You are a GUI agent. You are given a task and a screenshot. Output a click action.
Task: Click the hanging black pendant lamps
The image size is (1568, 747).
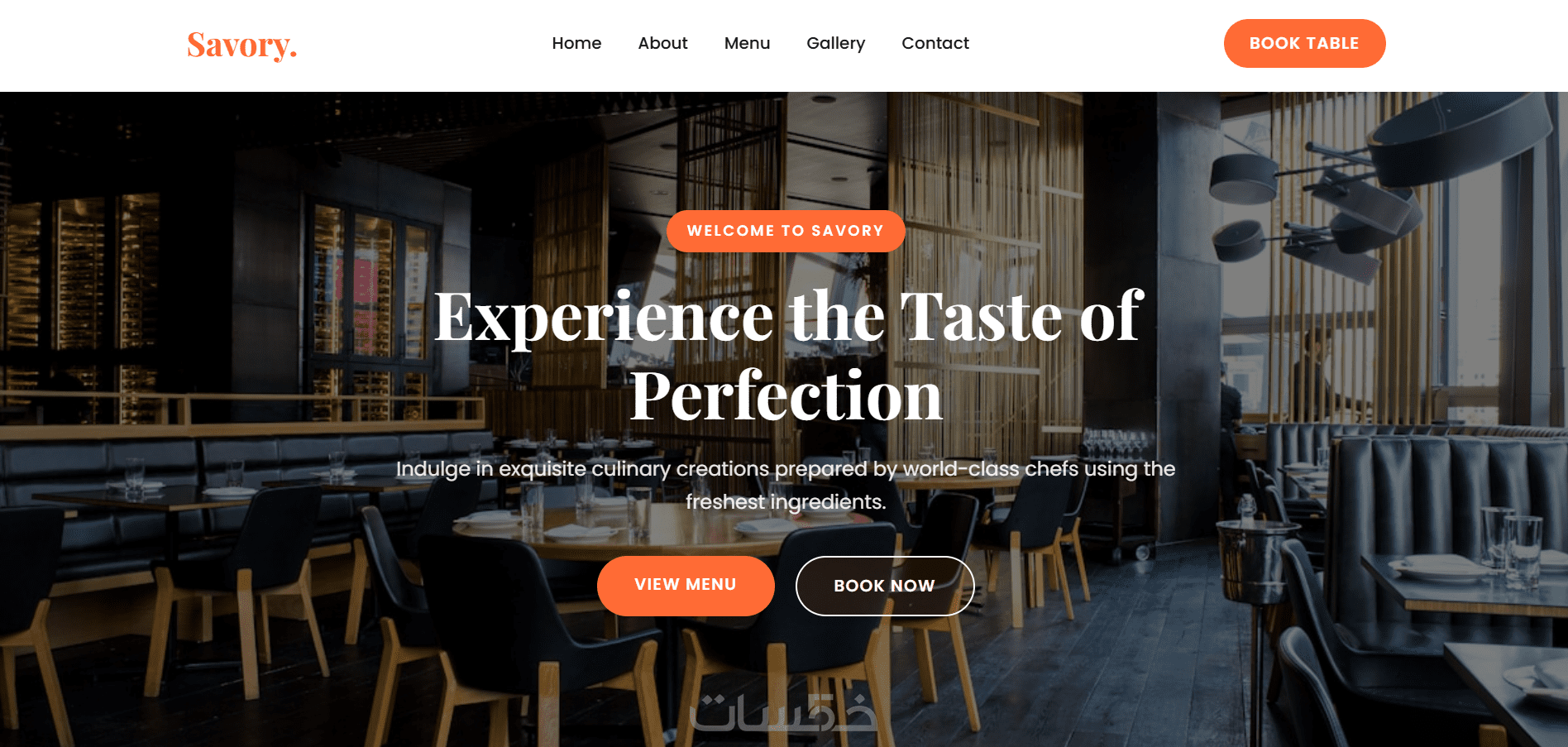coord(1356,178)
